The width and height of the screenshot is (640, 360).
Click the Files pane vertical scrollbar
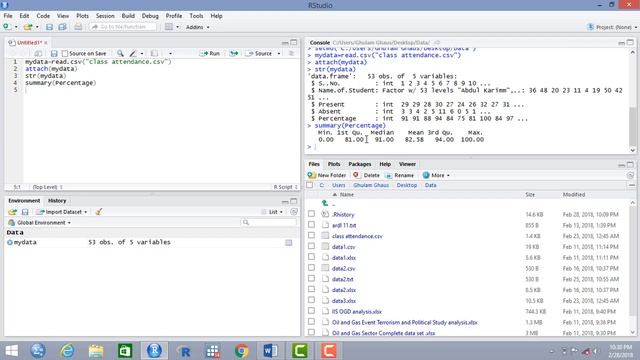pyautogui.click(x=632, y=267)
